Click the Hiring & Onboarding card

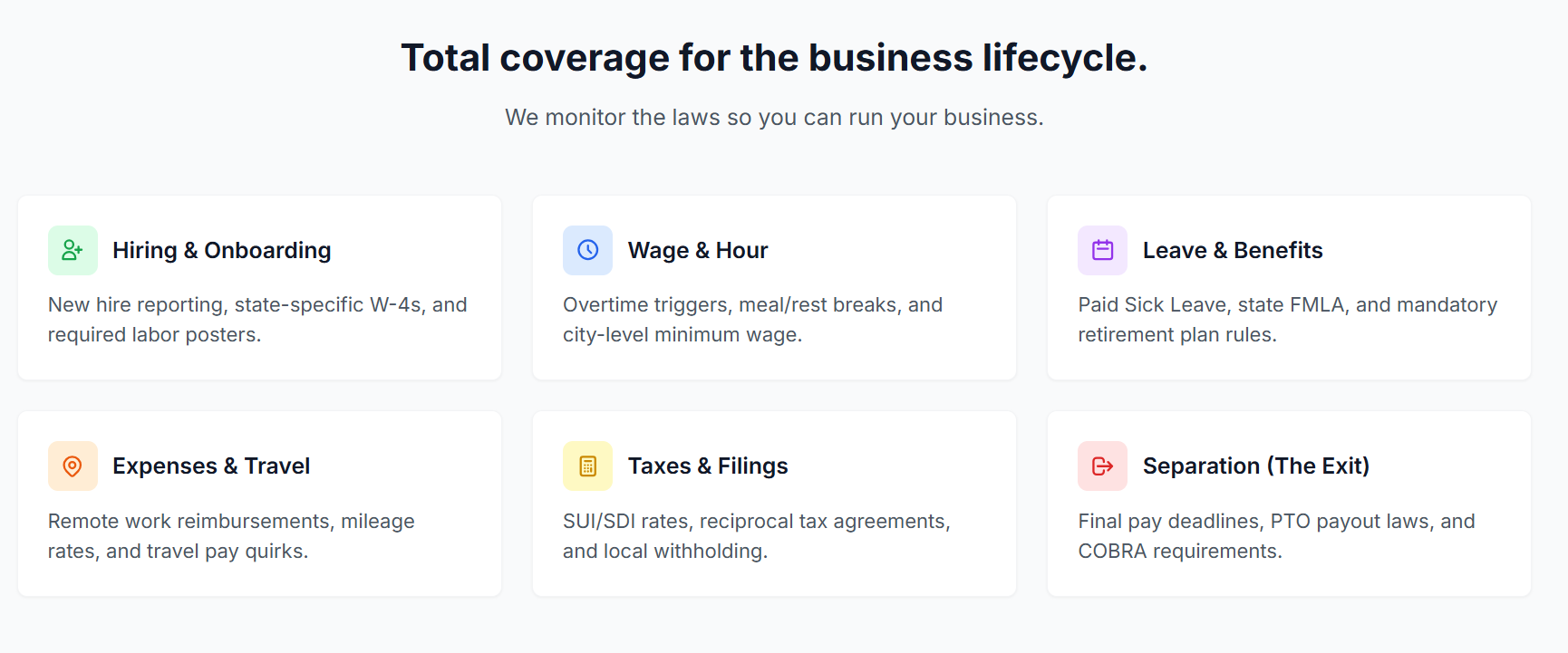point(259,287)
